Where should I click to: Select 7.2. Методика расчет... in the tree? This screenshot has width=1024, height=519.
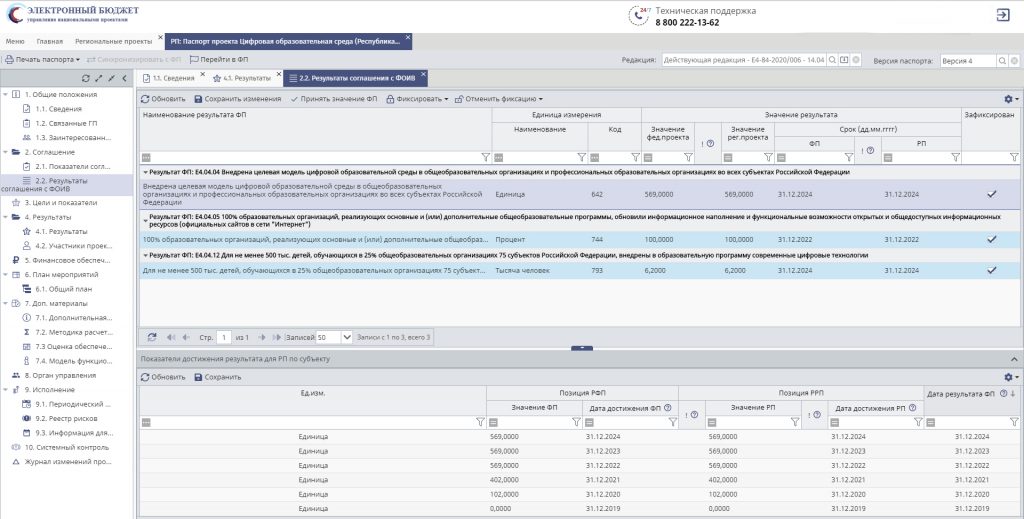73,332
